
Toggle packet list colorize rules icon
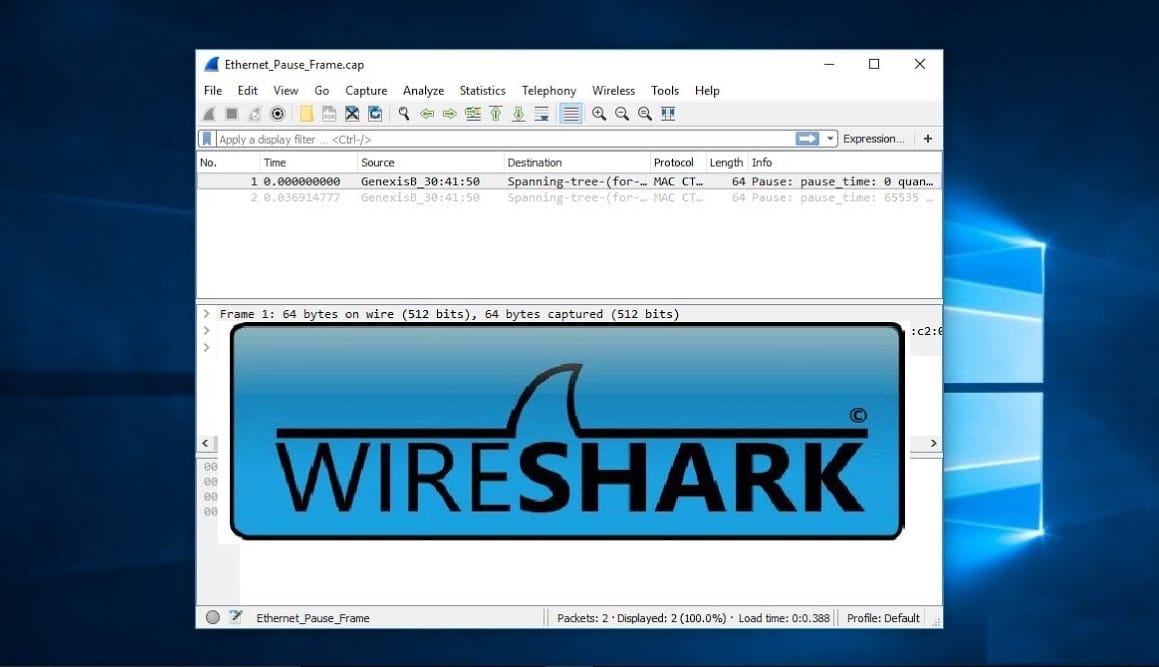coord(571,114)
